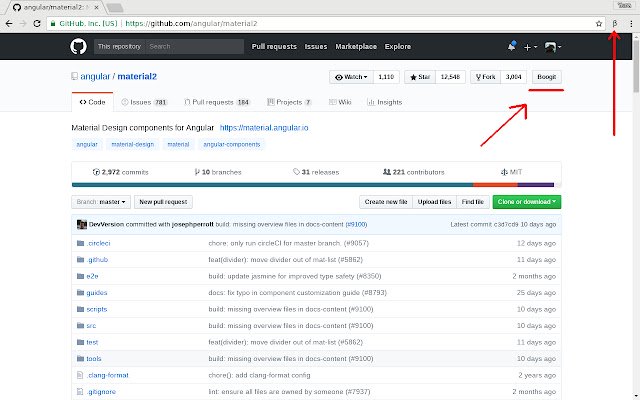Switch to repository Pull requests tab
Viewport: 640px width, 400px height.
217,102
